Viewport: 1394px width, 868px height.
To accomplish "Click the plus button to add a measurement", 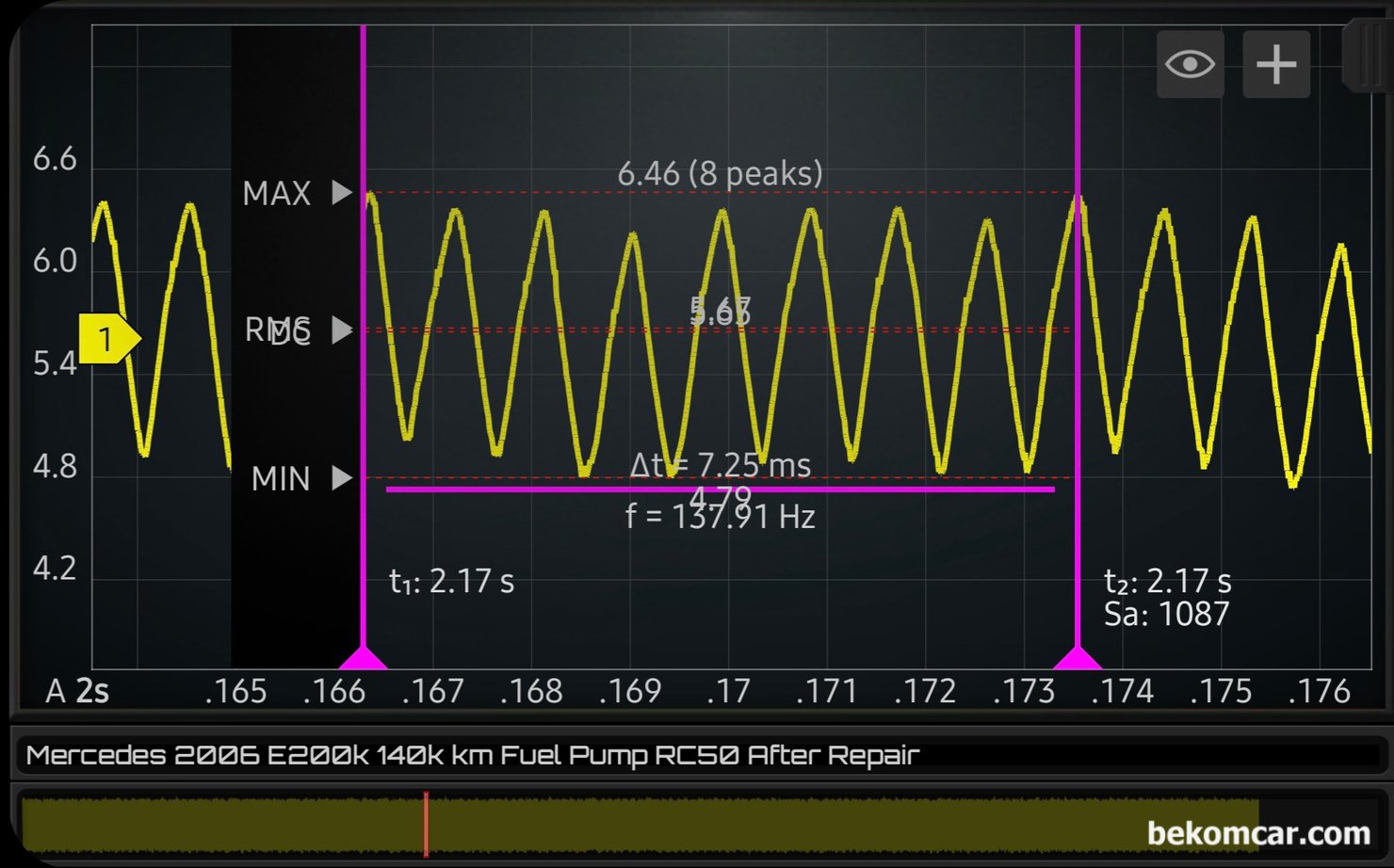I will click(x=1276, y=64).
